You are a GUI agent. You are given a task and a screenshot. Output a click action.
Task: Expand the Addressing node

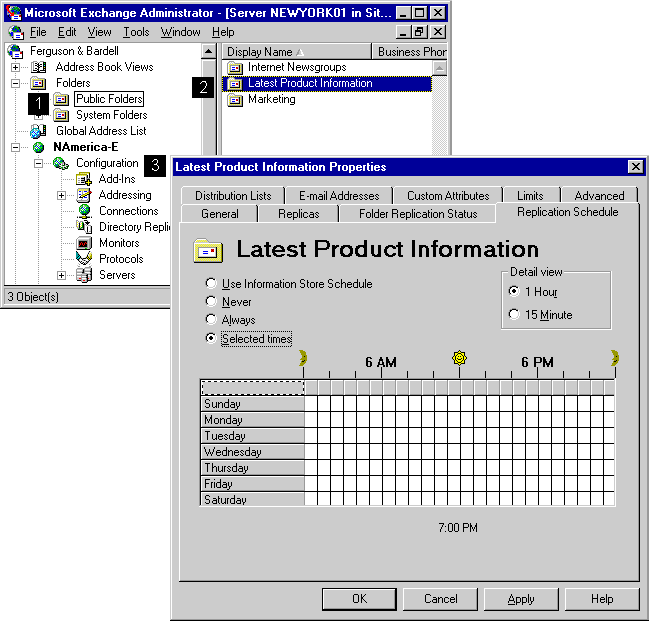point(61,195)
